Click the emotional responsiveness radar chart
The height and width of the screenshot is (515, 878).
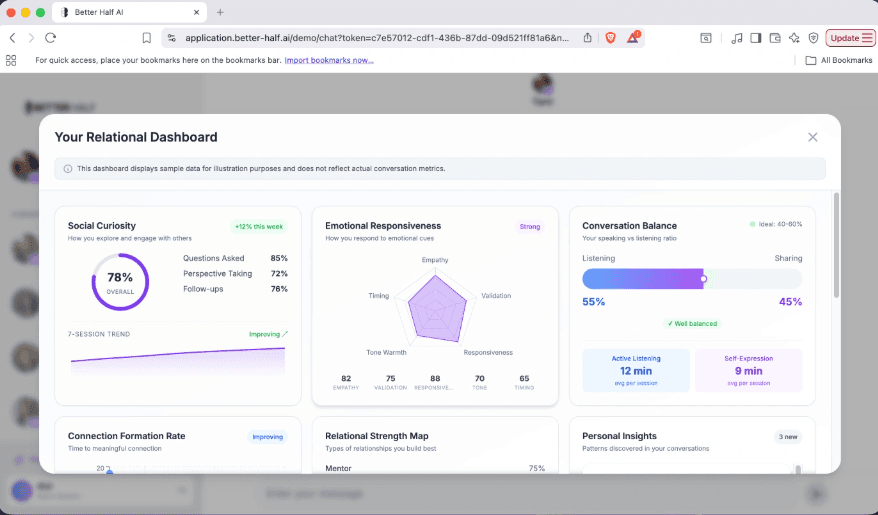436,307
